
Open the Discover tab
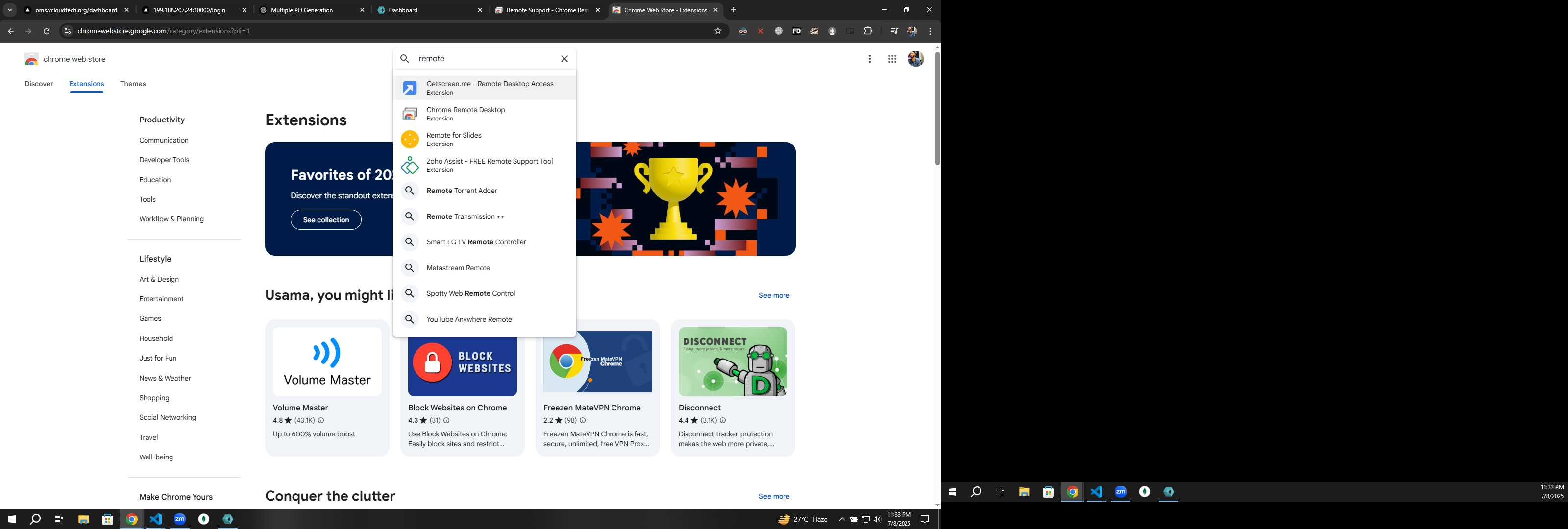39,84
